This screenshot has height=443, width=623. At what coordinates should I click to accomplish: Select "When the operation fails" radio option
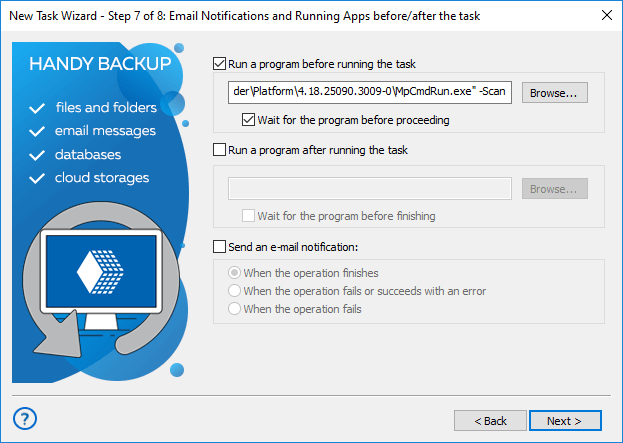tap(235, 309)
